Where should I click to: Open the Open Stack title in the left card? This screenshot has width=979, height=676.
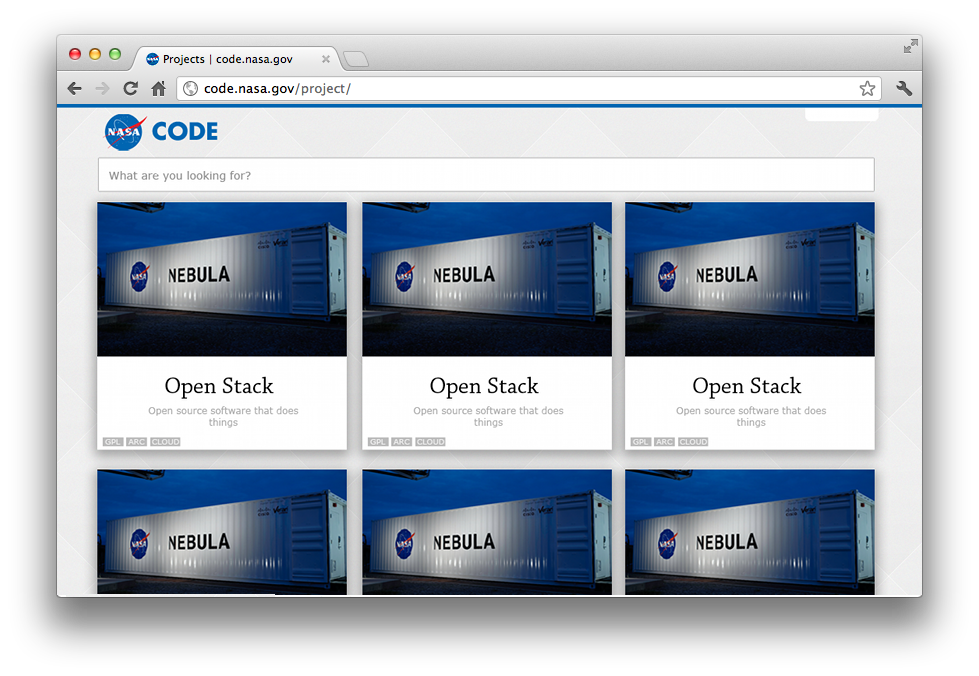[219, 386]
